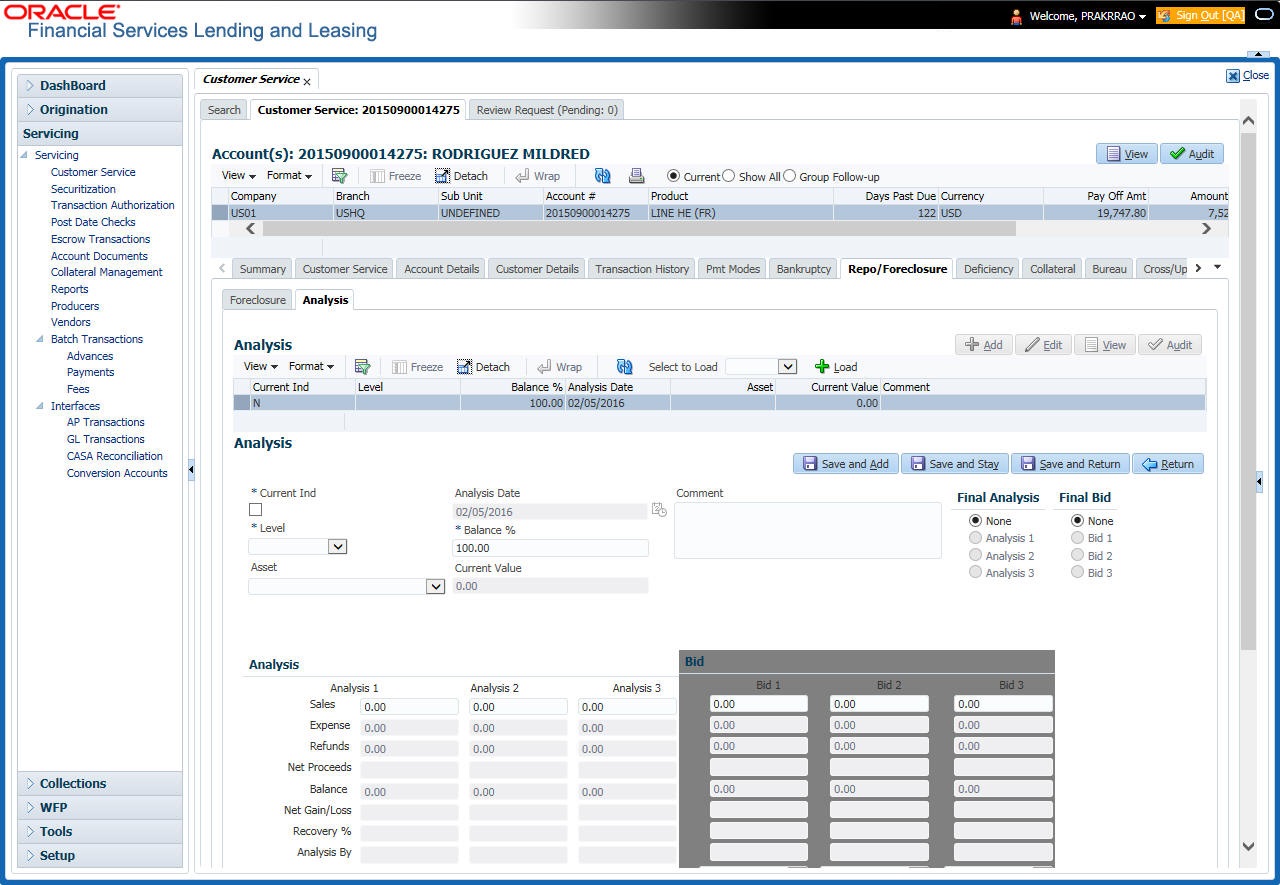Open Format menu in Accounts toolbar
The width and height of the screenshot is (1280, 885).
289,175
